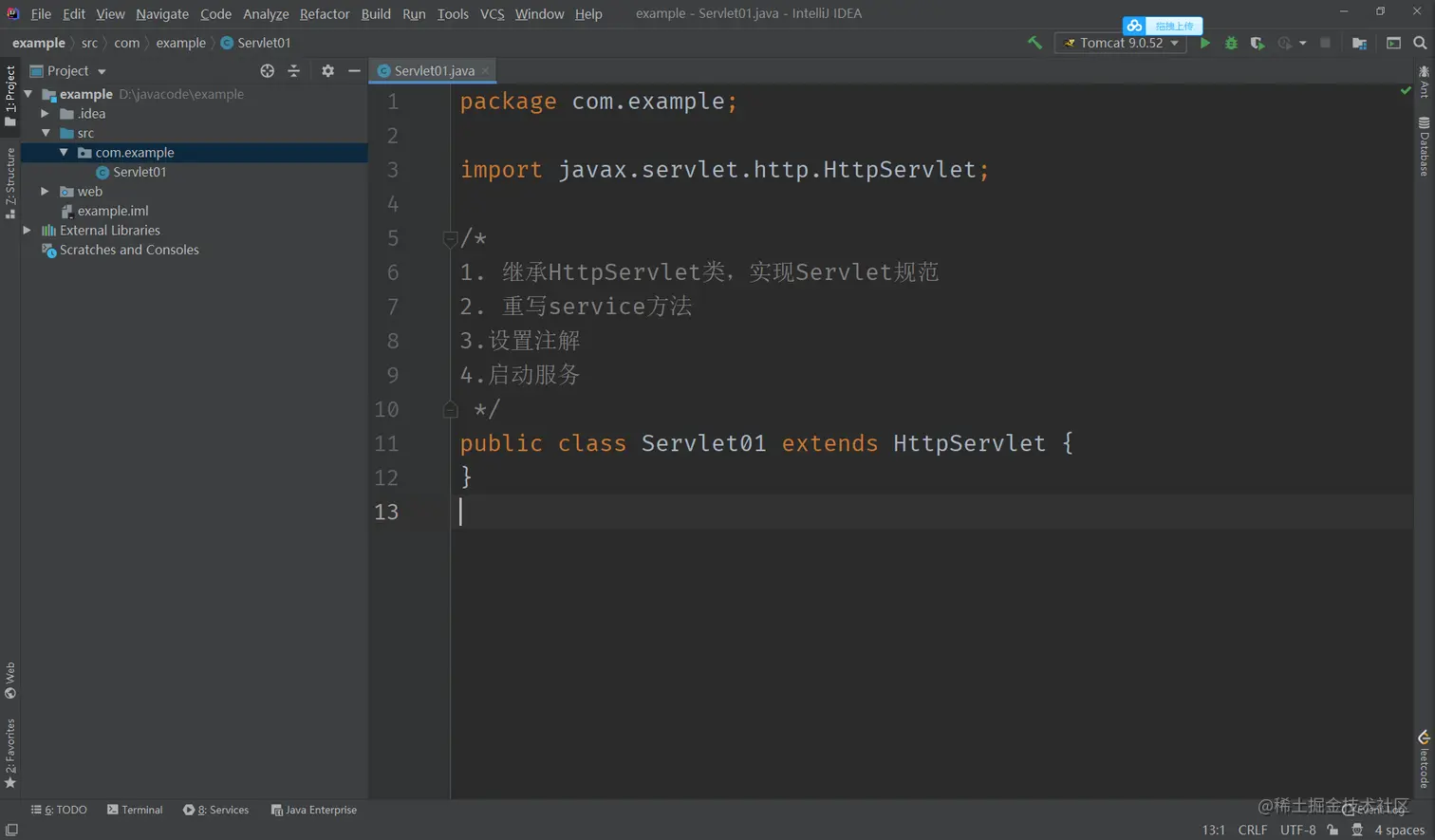
Task: Open Project panel settings gear
Action: point(327,71)
